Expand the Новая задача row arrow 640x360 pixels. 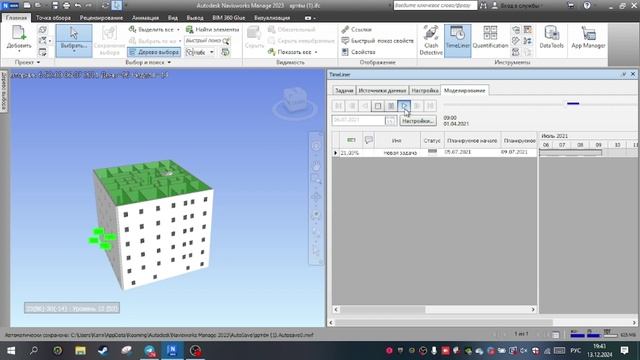[x=336, y=153]
